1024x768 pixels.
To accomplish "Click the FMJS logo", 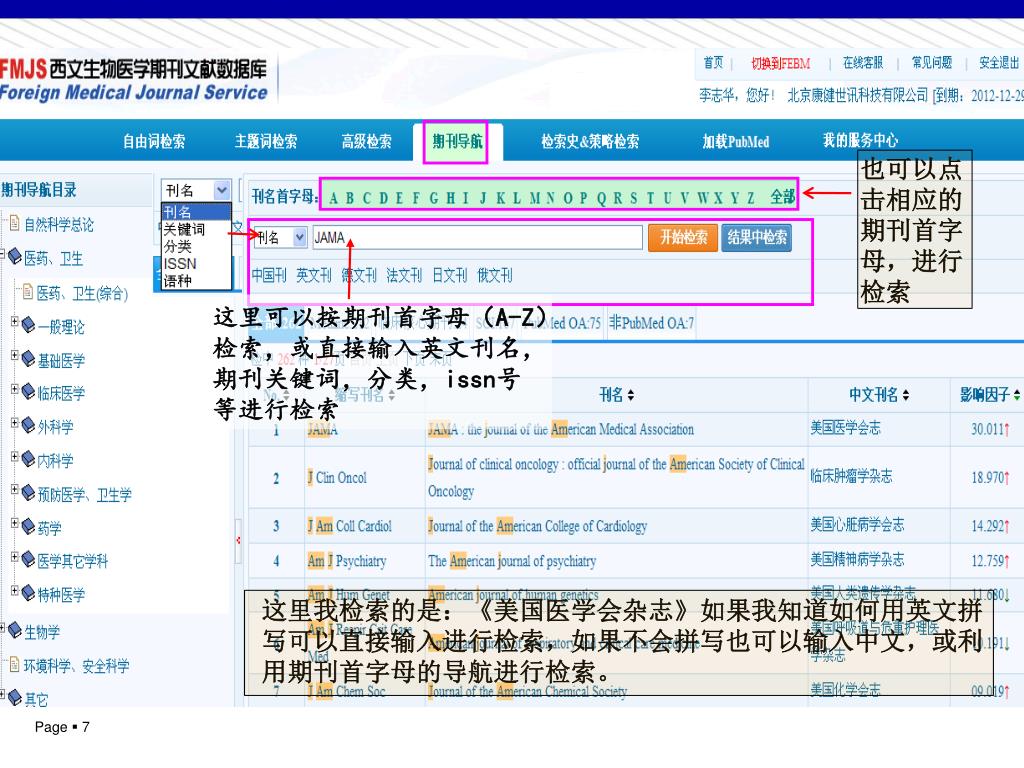I will pos(134,80).
